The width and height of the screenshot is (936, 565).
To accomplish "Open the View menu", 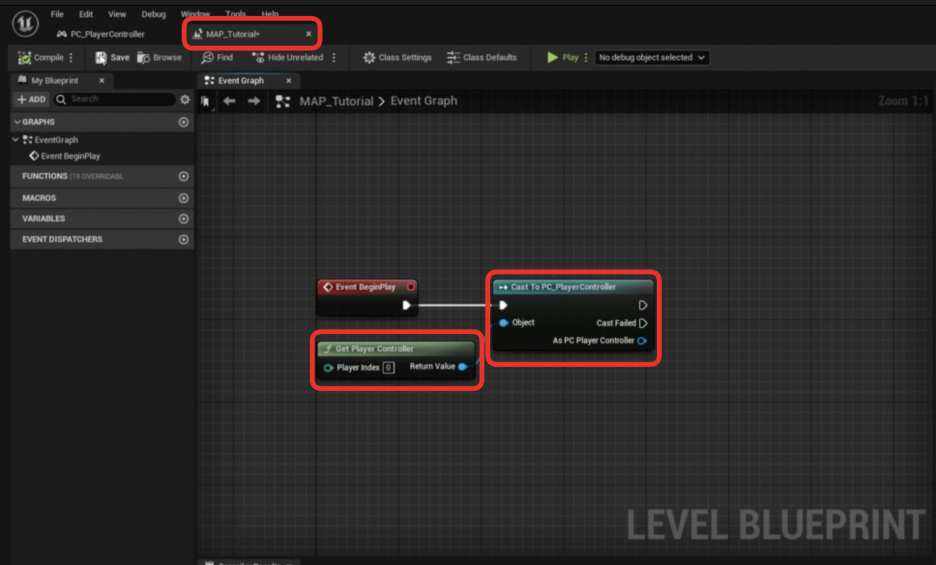I will tap(117, 14).
